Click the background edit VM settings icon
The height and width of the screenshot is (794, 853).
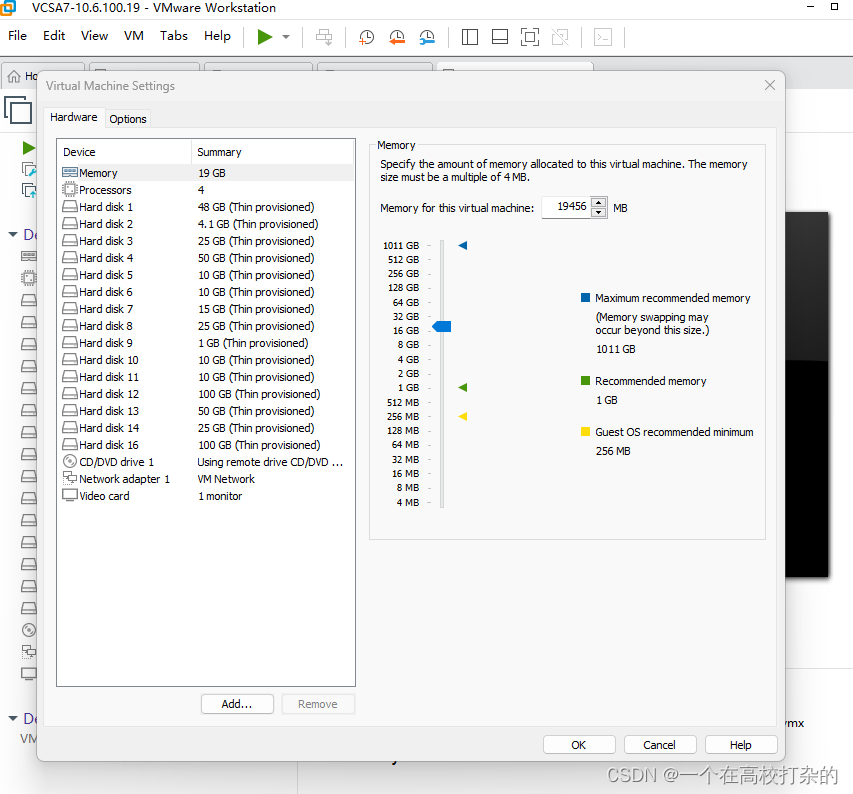click(28, 169)
